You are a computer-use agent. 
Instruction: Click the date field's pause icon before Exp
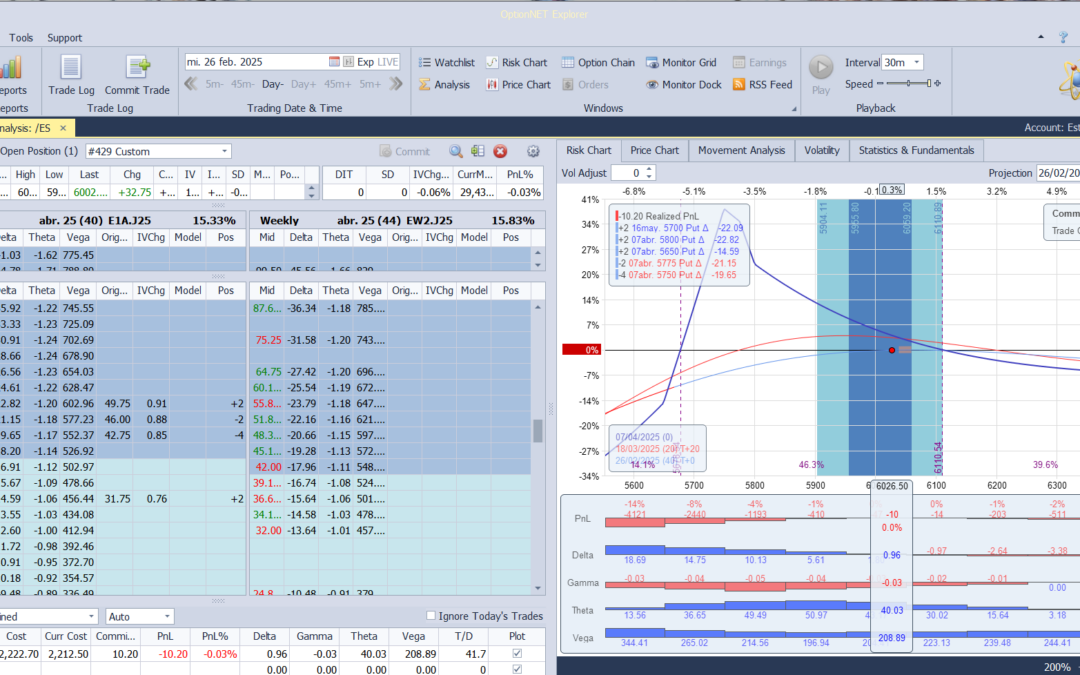[x=349, y=62]
